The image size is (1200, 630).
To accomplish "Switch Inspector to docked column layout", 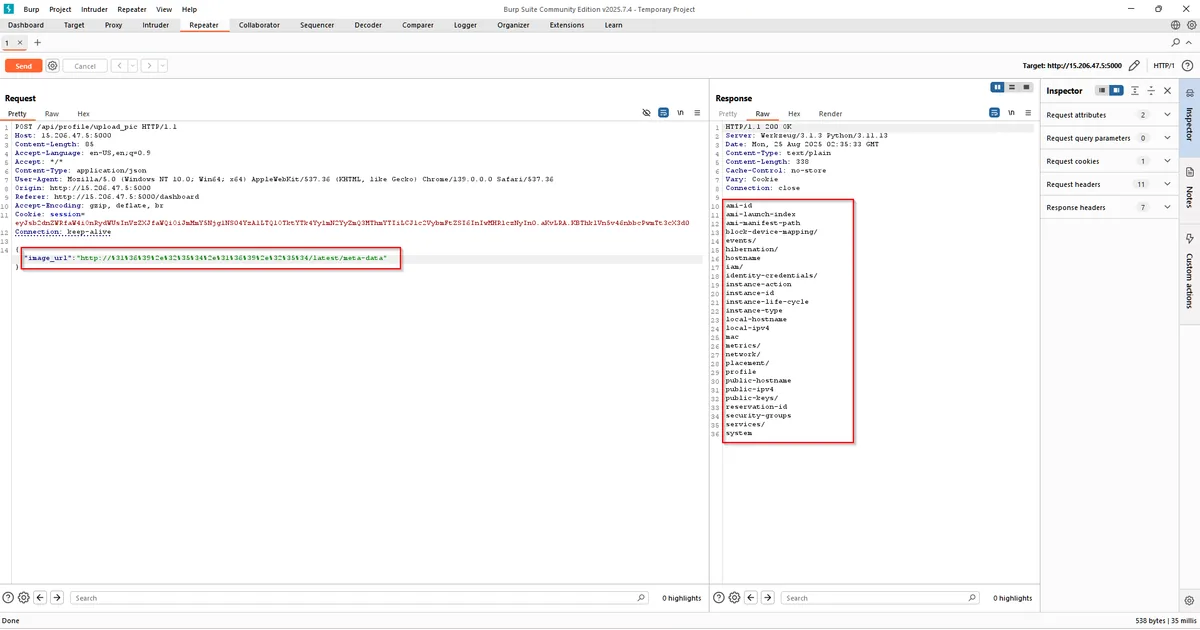I will click(x=1117, y=90).
